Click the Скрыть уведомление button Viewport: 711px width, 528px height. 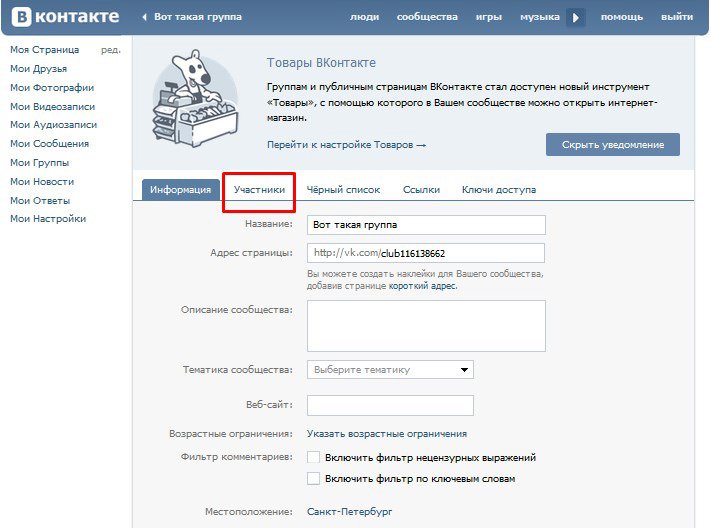click(613, 145)
